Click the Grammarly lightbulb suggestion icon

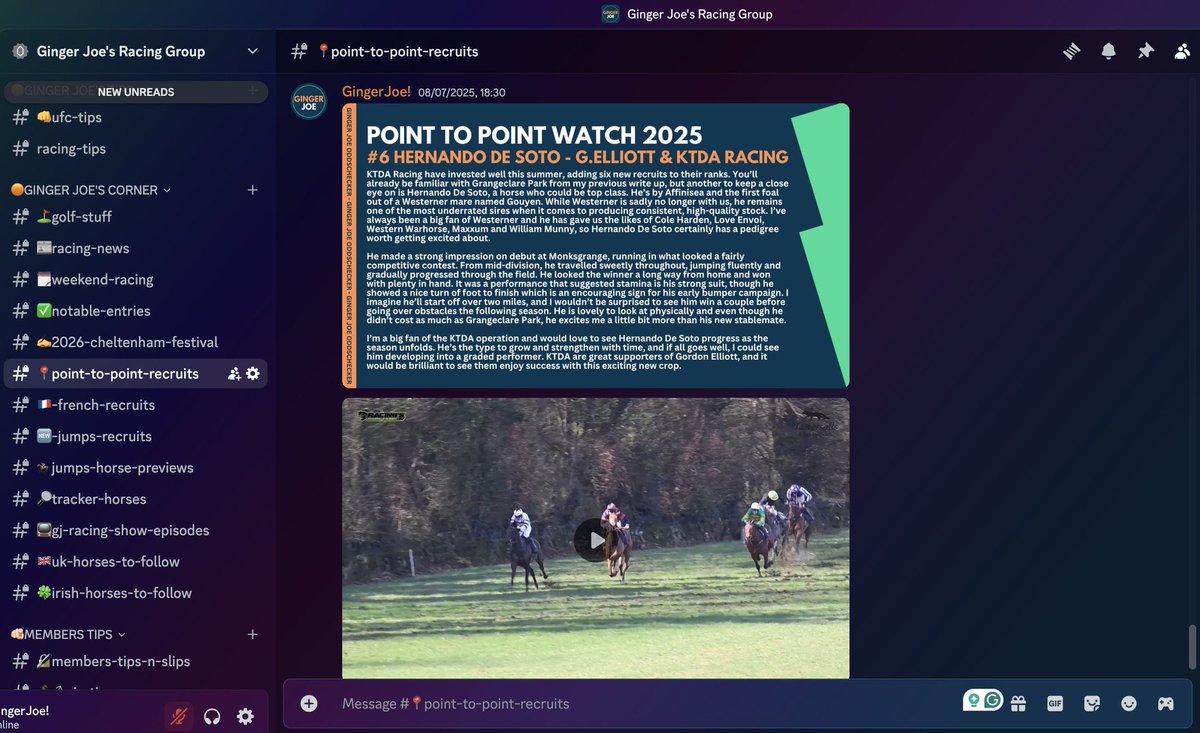974,700
